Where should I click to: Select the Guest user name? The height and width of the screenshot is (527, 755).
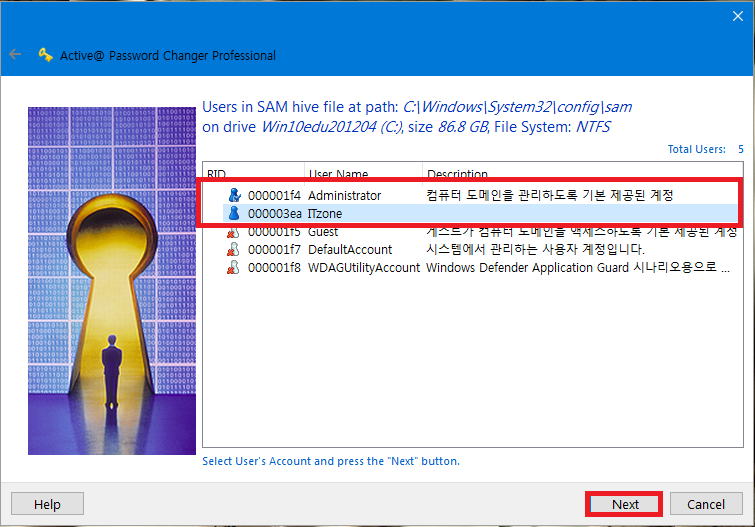coord(323,232)
